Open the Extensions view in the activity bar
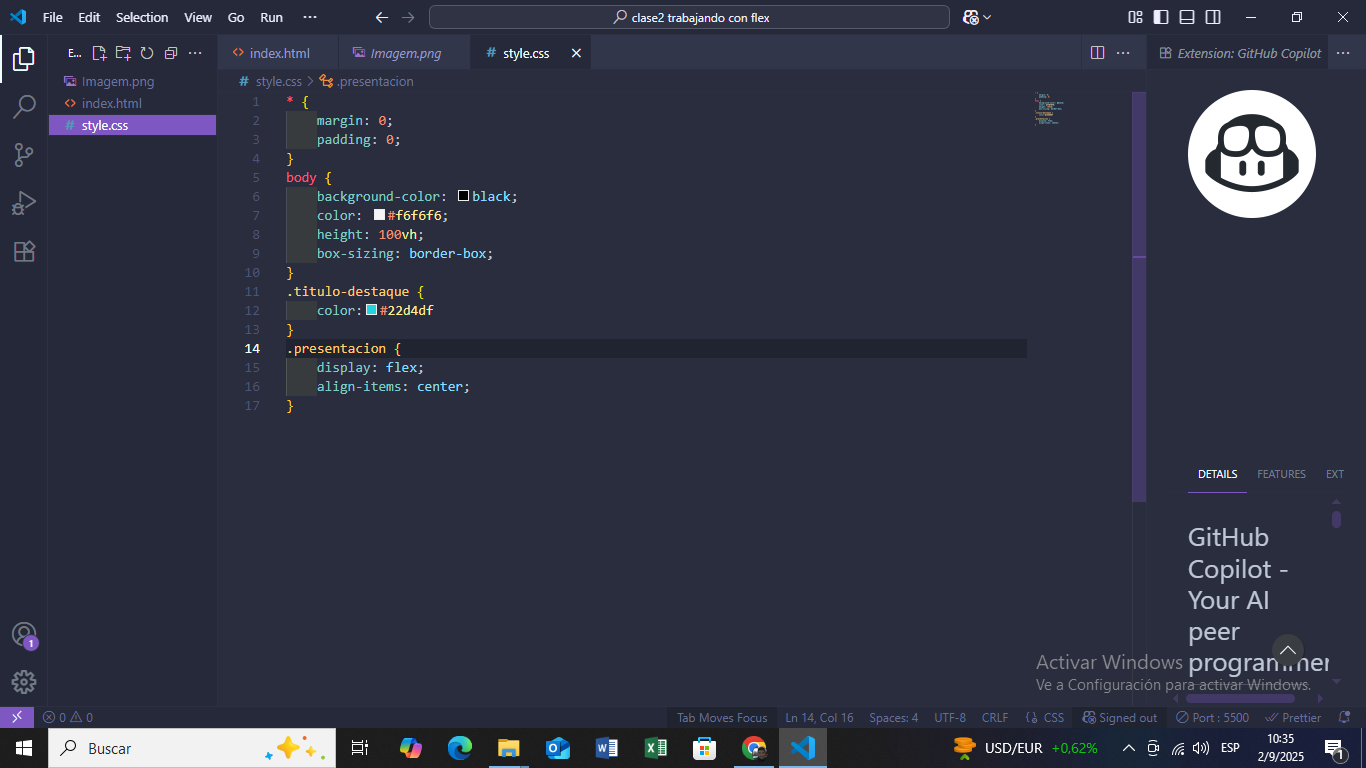The height and width of the screenshot is (768, 1366). (x=24, y=251)
